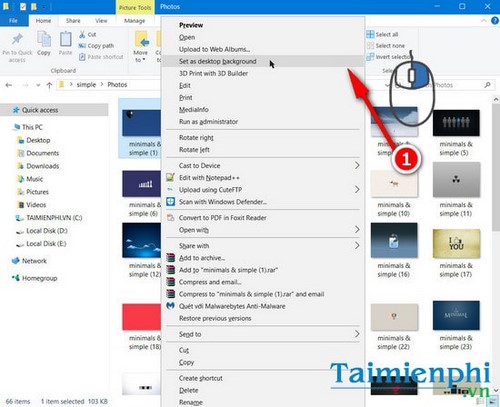Expand the Send to submenu arrow
The height and width of the screenshot is (407, 500).
[x=357, y=334]
